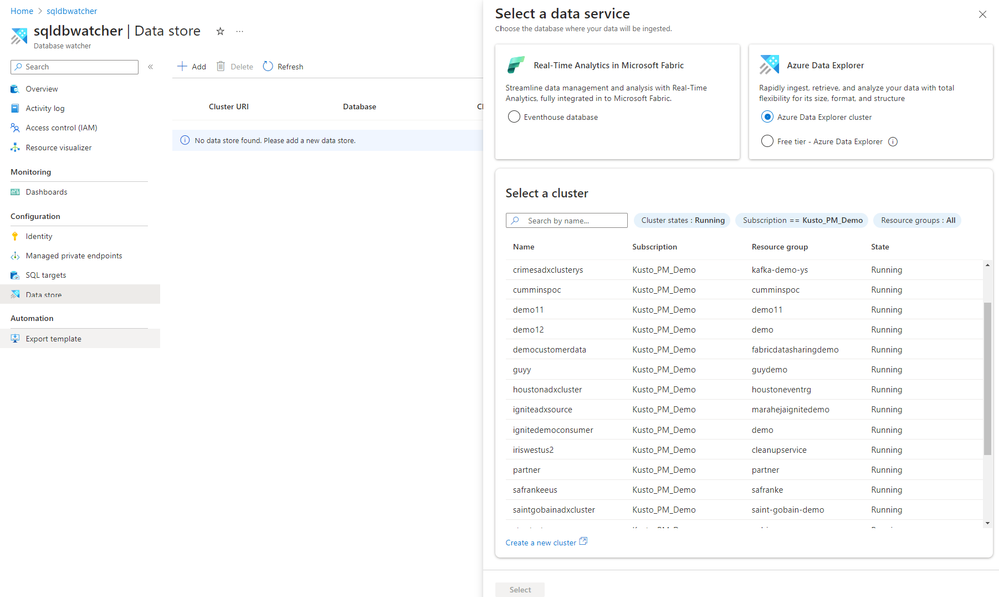Close the Select a data service panel

click(x=982, y=15)
